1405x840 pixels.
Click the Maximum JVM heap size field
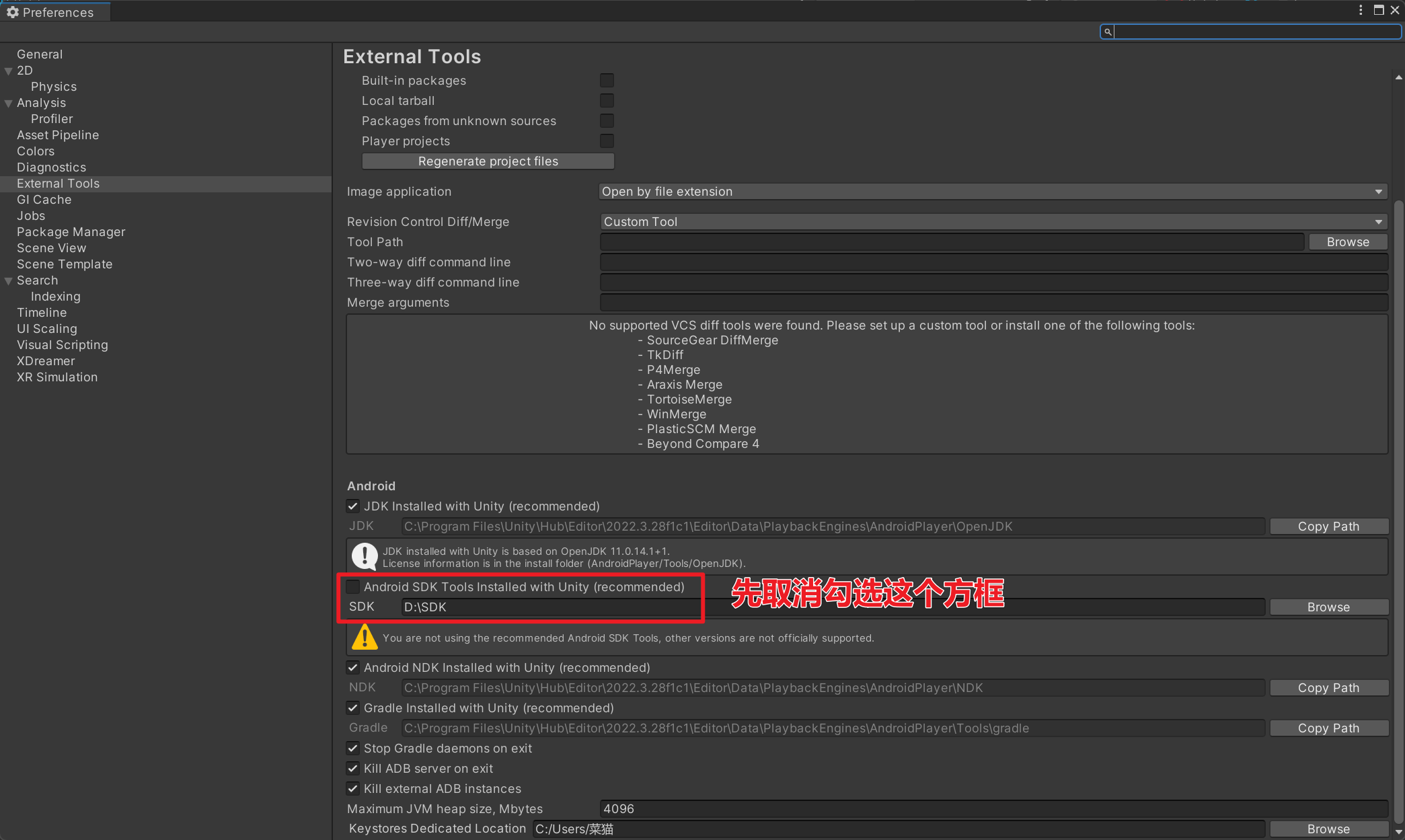992,808
